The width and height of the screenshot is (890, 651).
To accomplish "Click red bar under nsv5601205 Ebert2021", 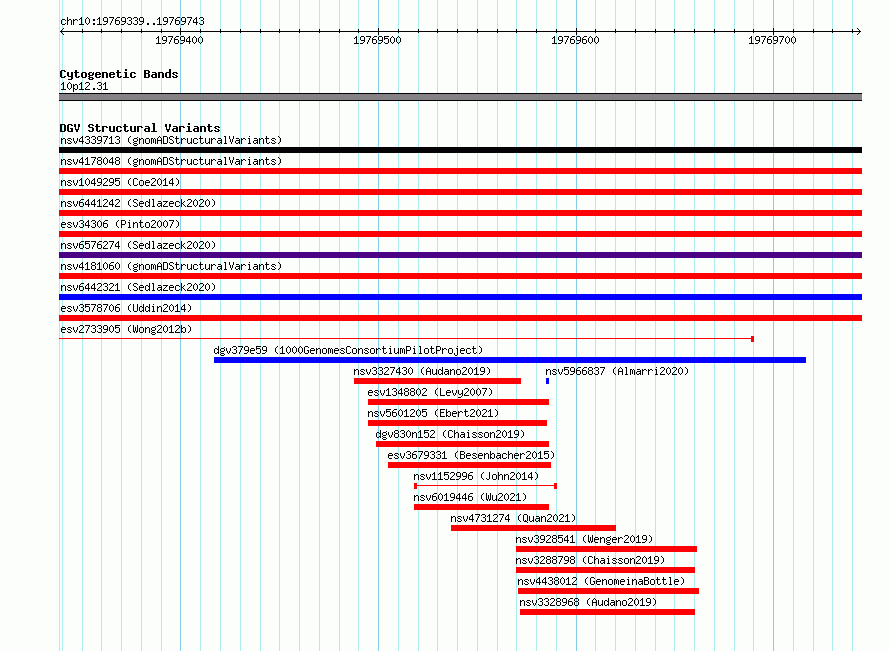I will (x=457, y=423).
